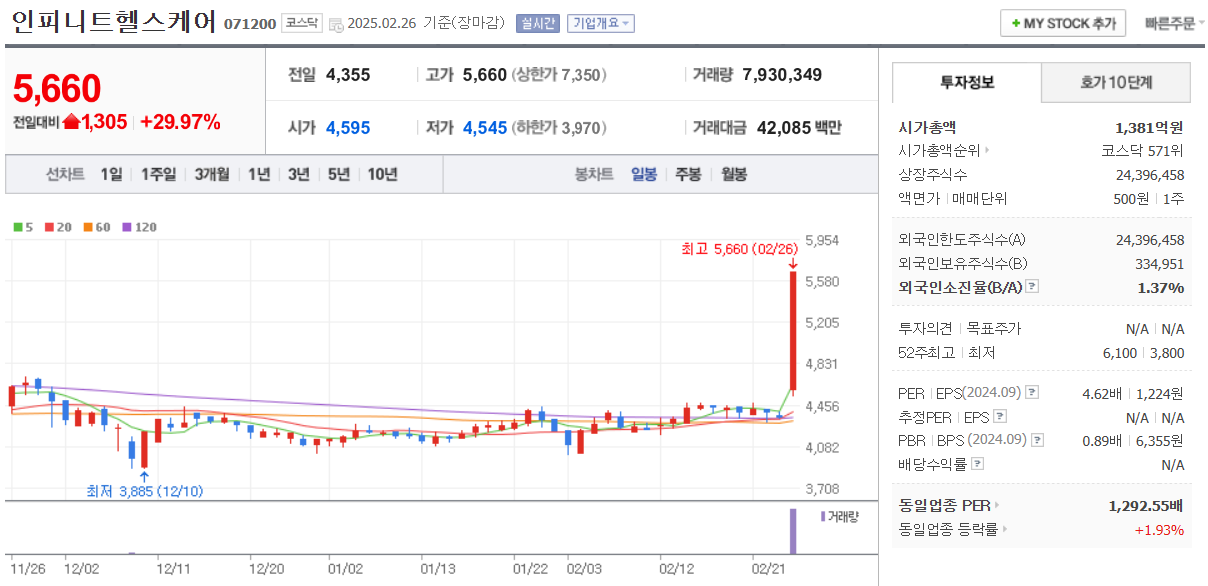Click the 외국인보유주식수 value 334,951
Image resolution: width=1208 pixels, height=586 pixels.
point(1160,263)
